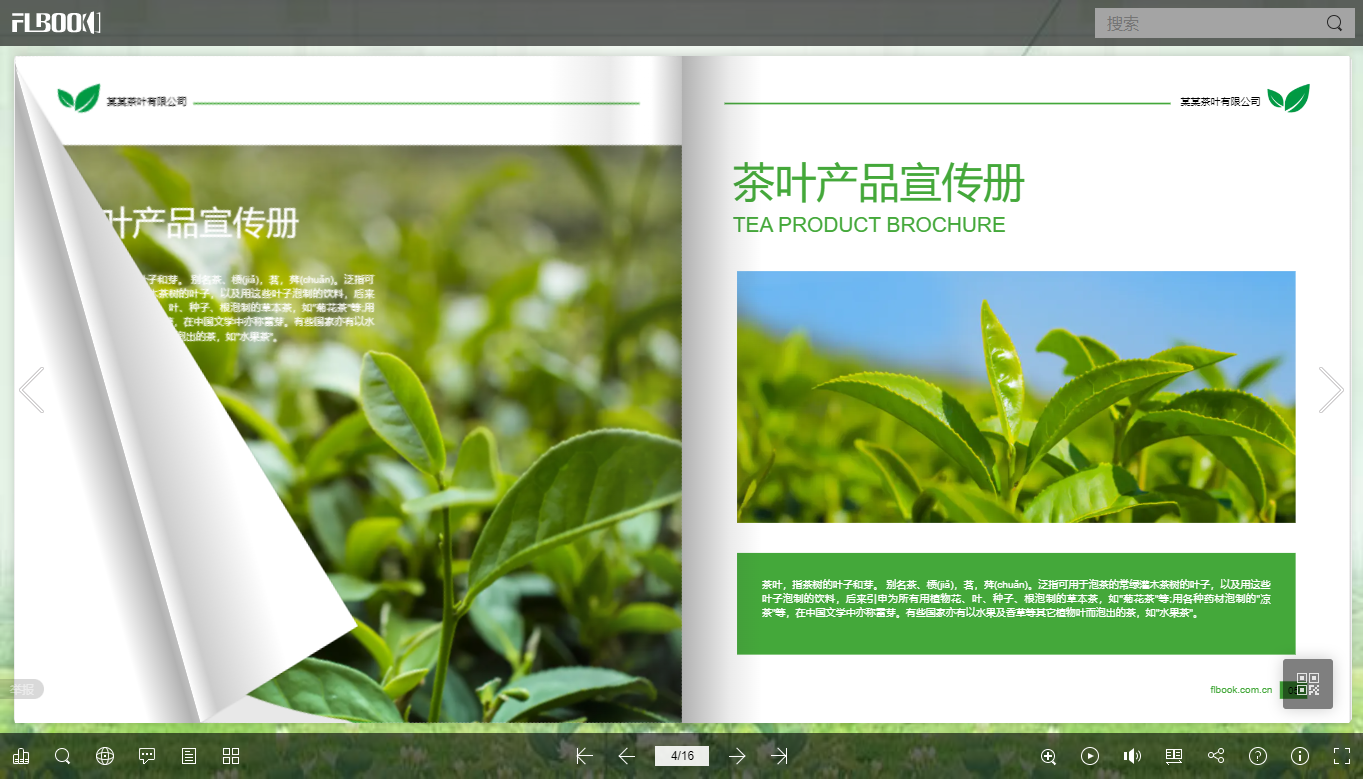Click the green leaf logo on right page
The width and height of the screenshot is (1363, 779).
tap(1289, 98)
